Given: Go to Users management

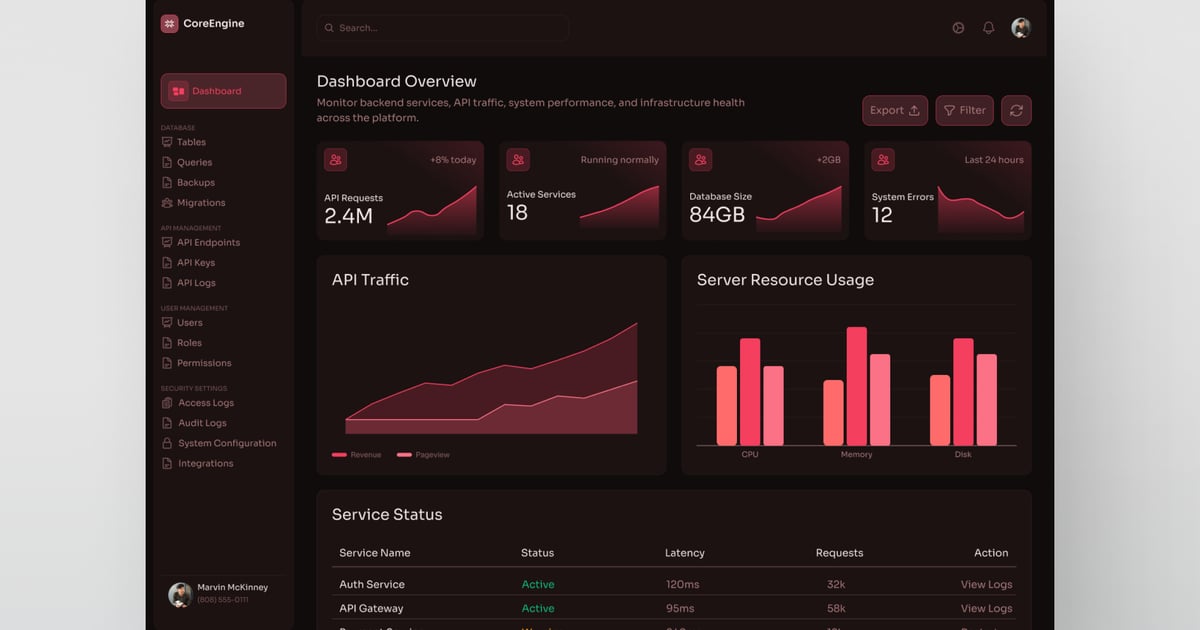Looking at the screenshot, I should 190,323.
